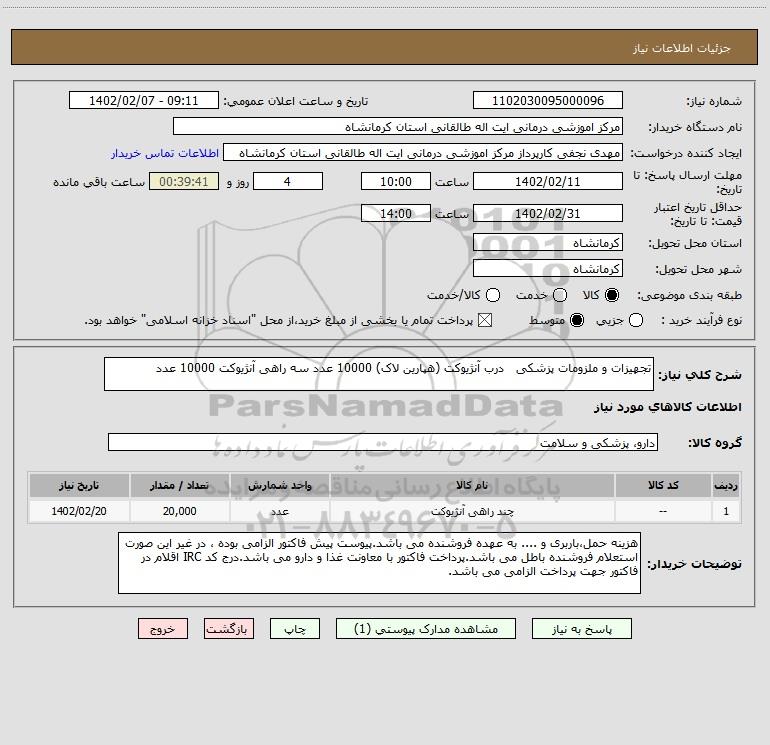Click the quantity cell 20,000
This screenshot has height=745, width=770.
[179, 511]
